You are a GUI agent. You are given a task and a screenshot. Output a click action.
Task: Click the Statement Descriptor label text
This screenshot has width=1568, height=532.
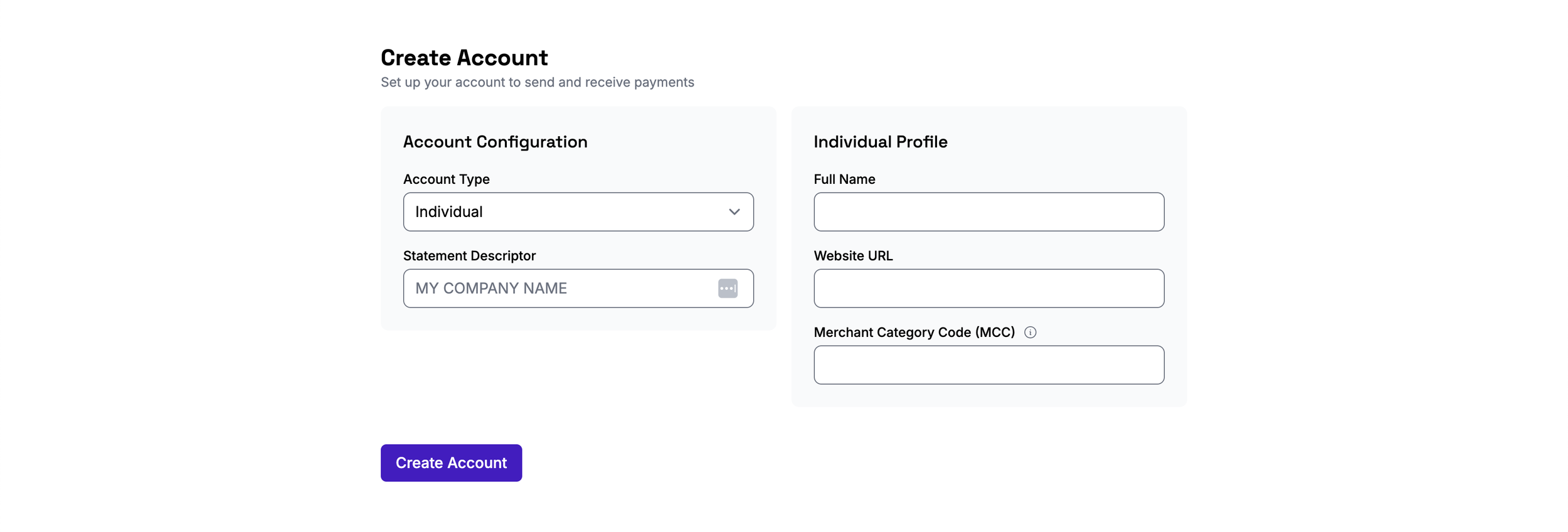[x=469, y=256]
